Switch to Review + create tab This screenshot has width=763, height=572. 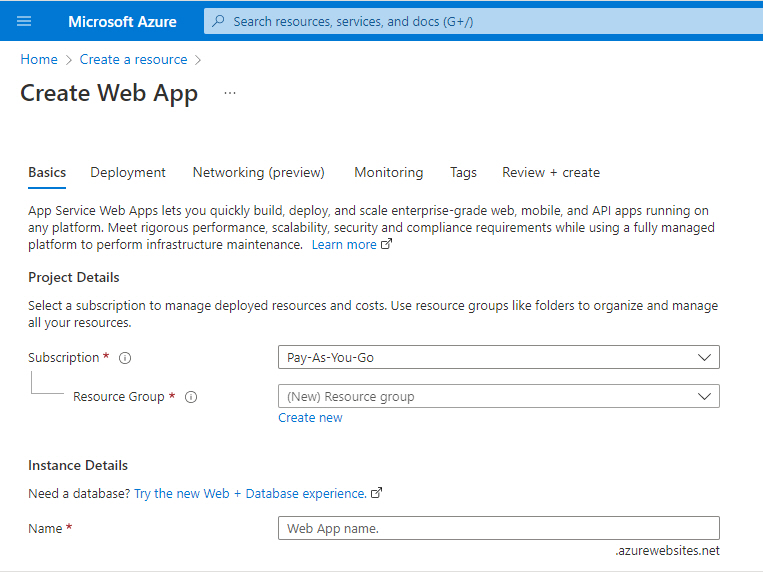click(x=551, y=172)
